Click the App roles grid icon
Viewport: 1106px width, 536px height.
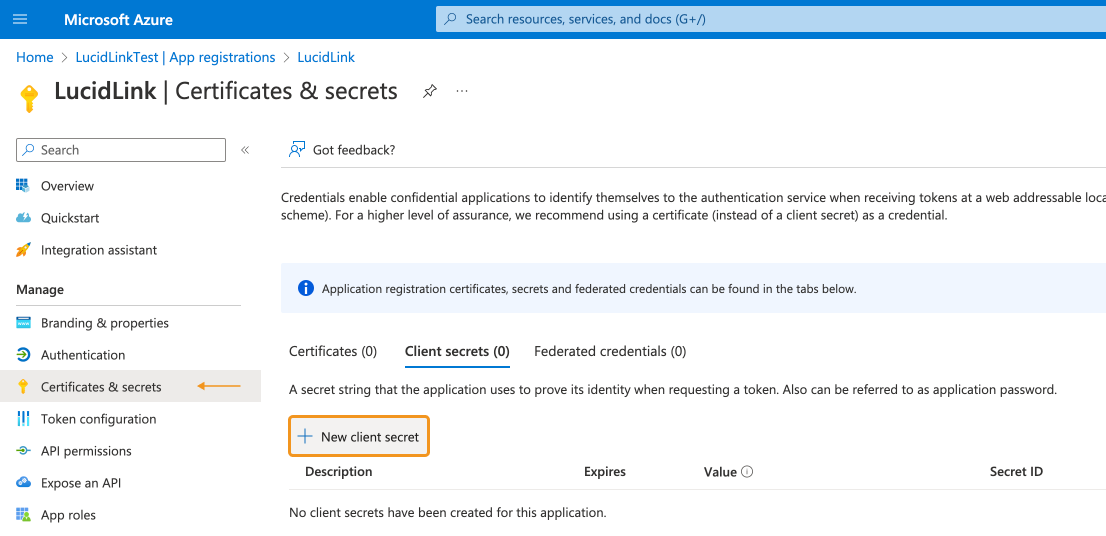[23, 515]
